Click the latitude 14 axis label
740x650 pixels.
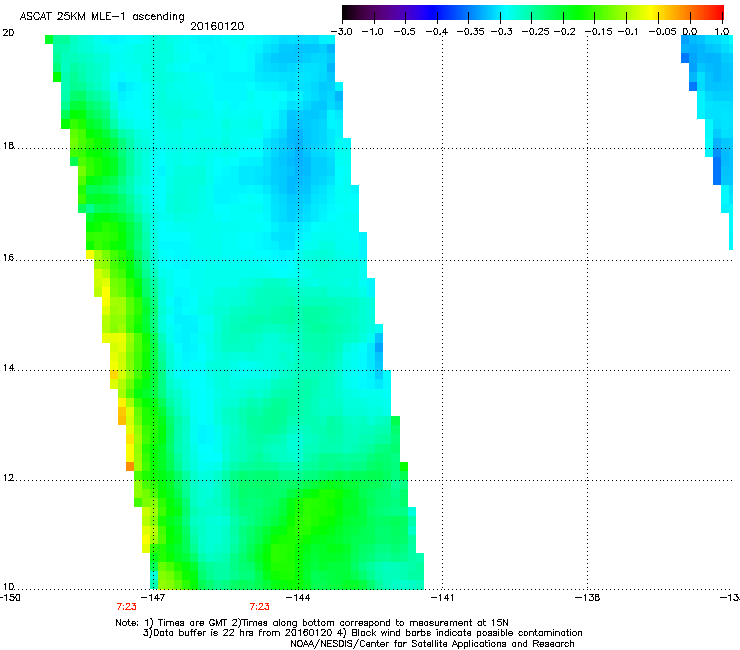(x=8, y=368)
